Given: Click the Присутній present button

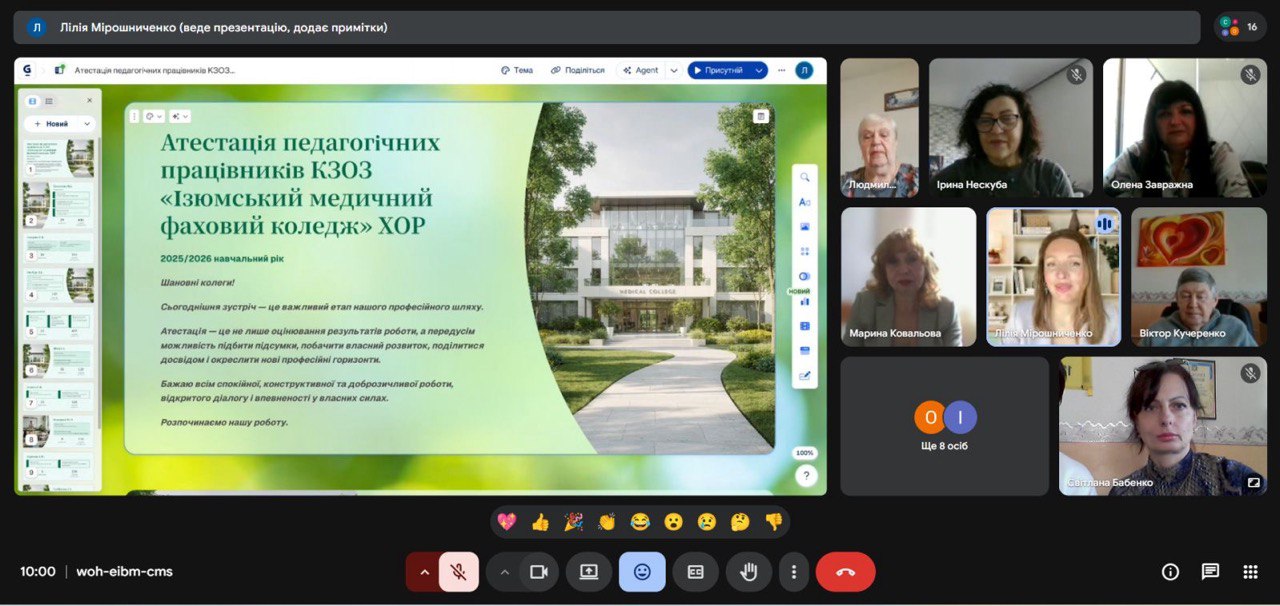Looking at the screenshot, I should tap(718, 70).
